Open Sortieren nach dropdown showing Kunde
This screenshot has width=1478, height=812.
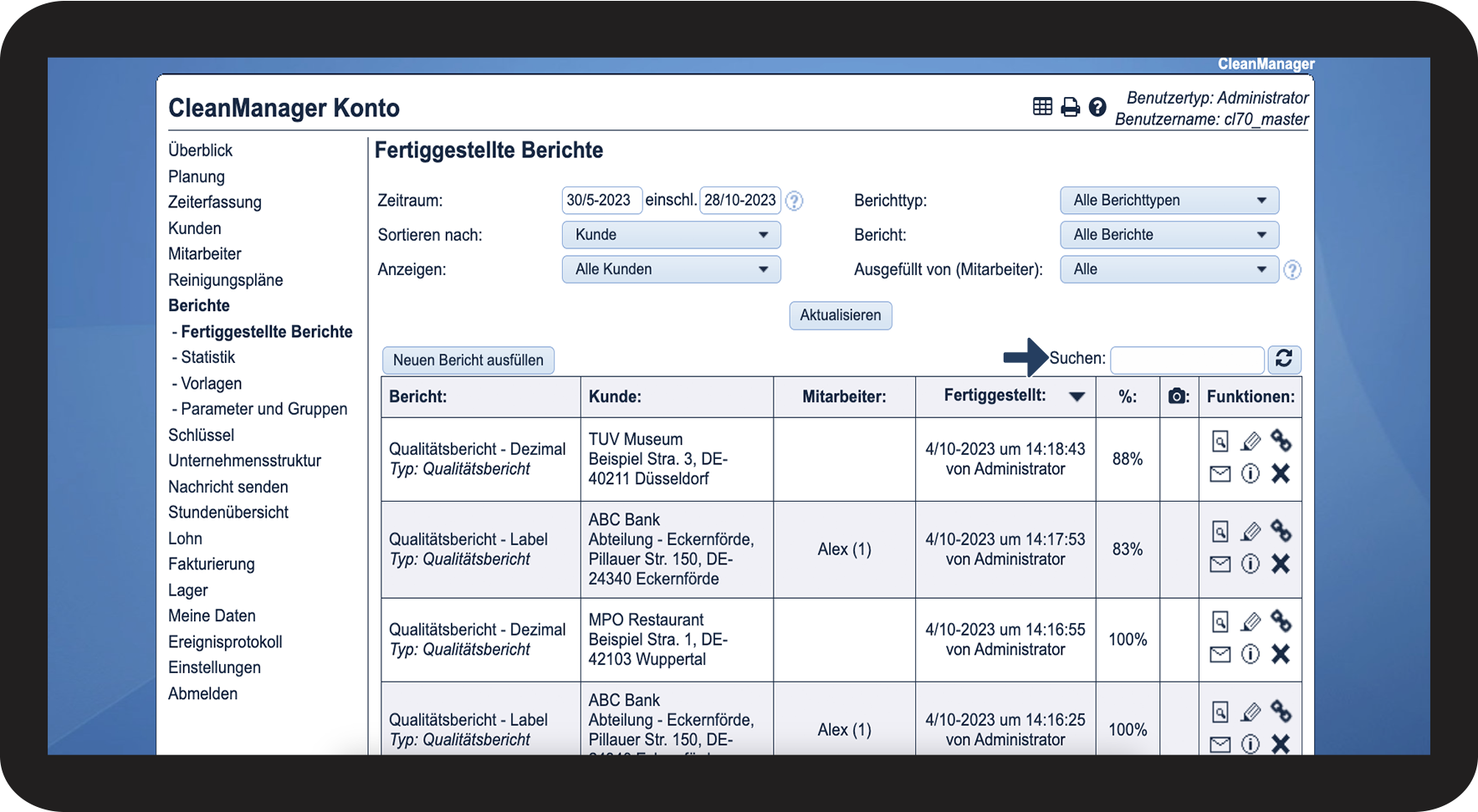671,235
